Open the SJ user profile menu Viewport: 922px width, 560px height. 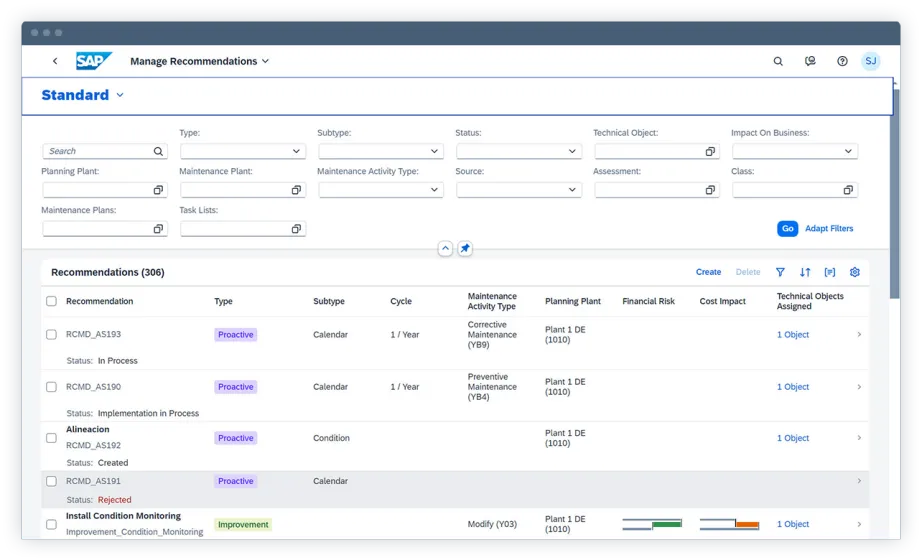[x=870, y=61]
